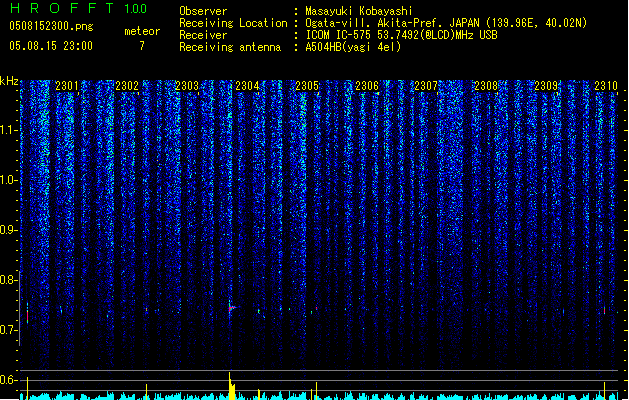The image size is (629, 400).
Task: Click the 2306 time marker
Action: (x=367, y=86)
